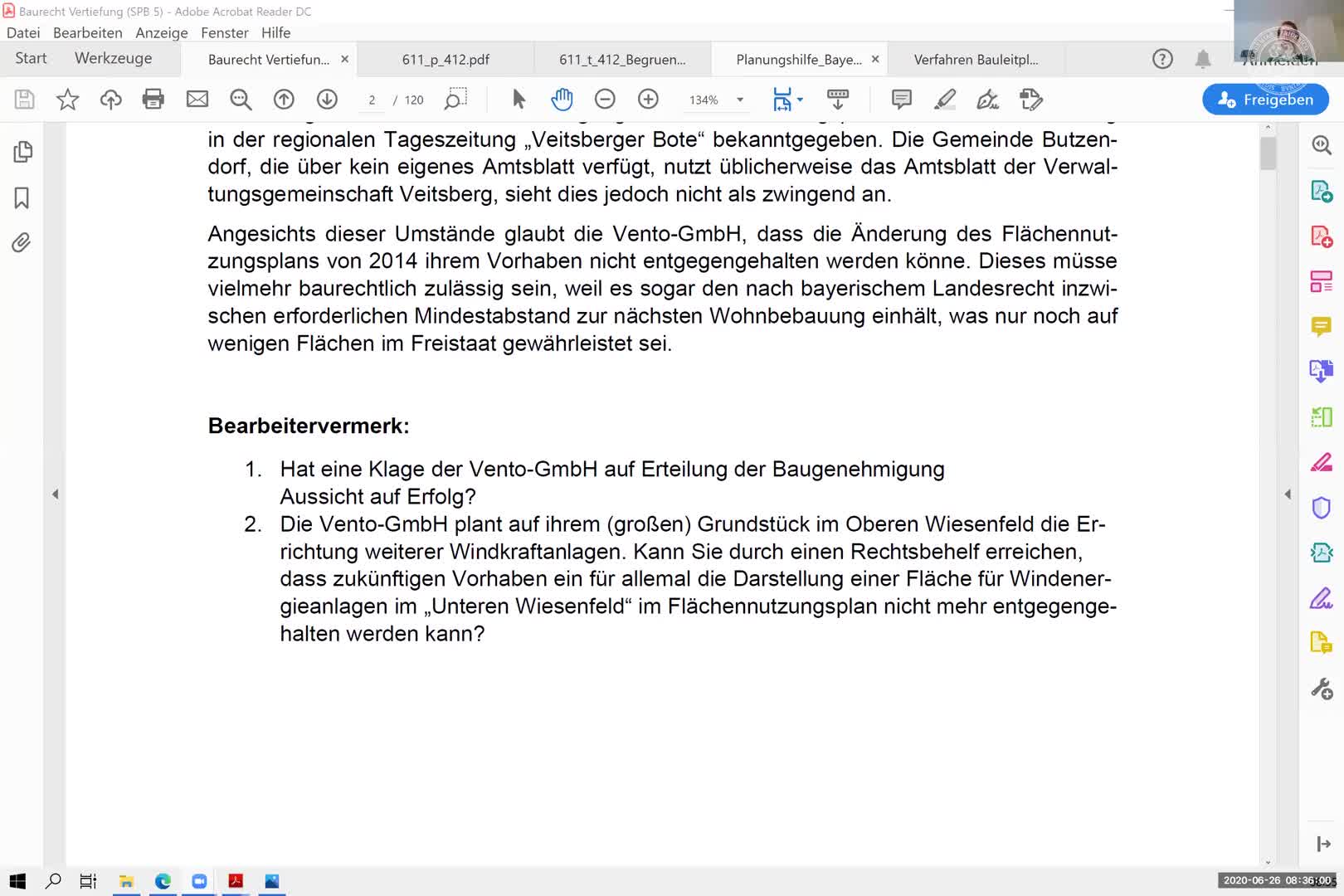Screen dimensions: 1344x896
Task: Open the Attachments panel (paperclip)
Action: click(22, 242)
